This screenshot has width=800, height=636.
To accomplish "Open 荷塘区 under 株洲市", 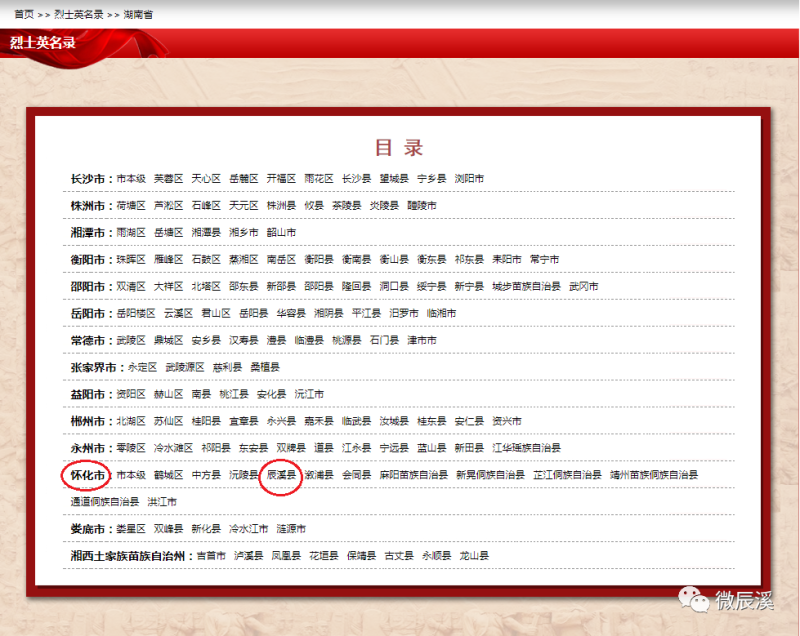I will pyautogui.click(x=131, y=206).
